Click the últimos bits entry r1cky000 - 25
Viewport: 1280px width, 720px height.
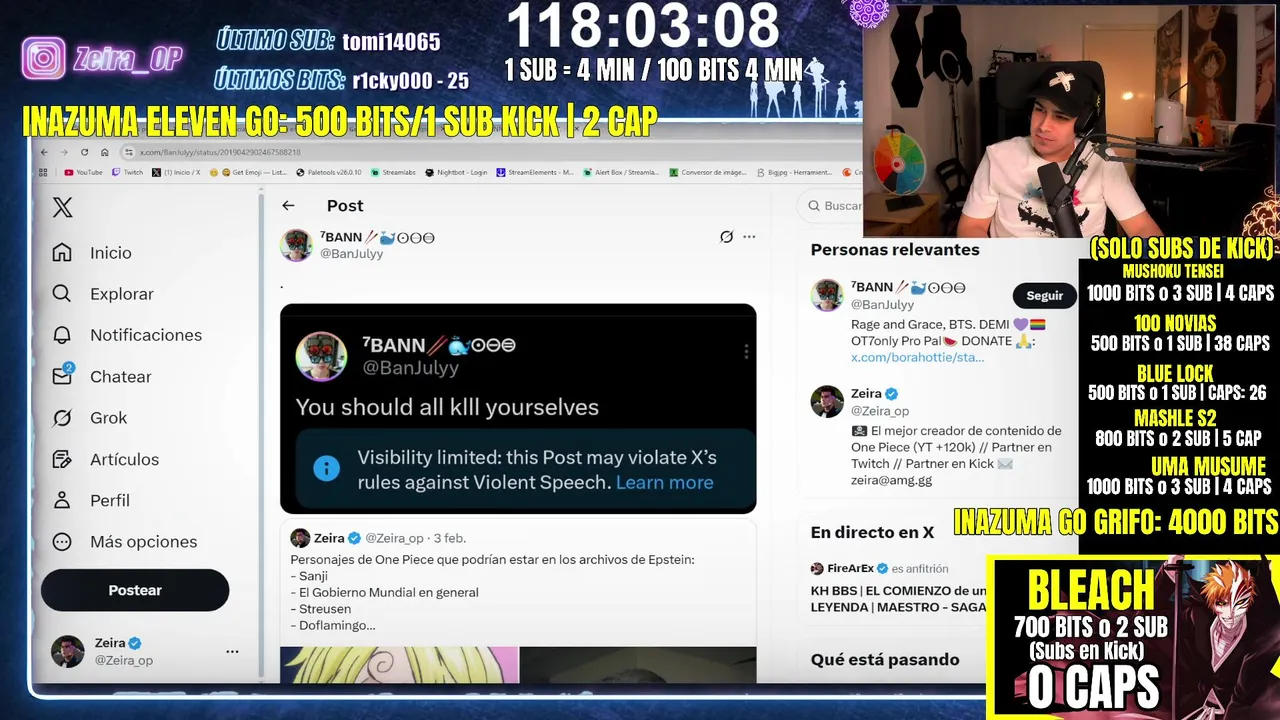[x=410, y=81]
